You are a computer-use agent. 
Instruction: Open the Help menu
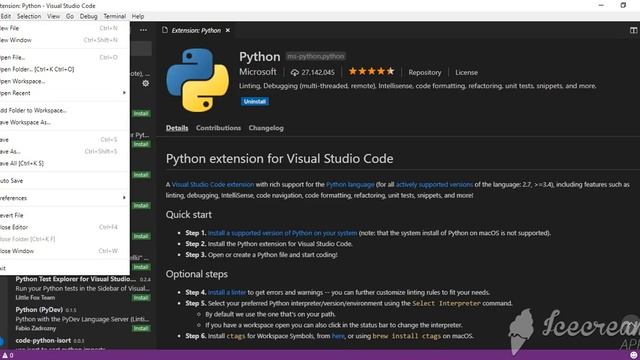[138, 16]
